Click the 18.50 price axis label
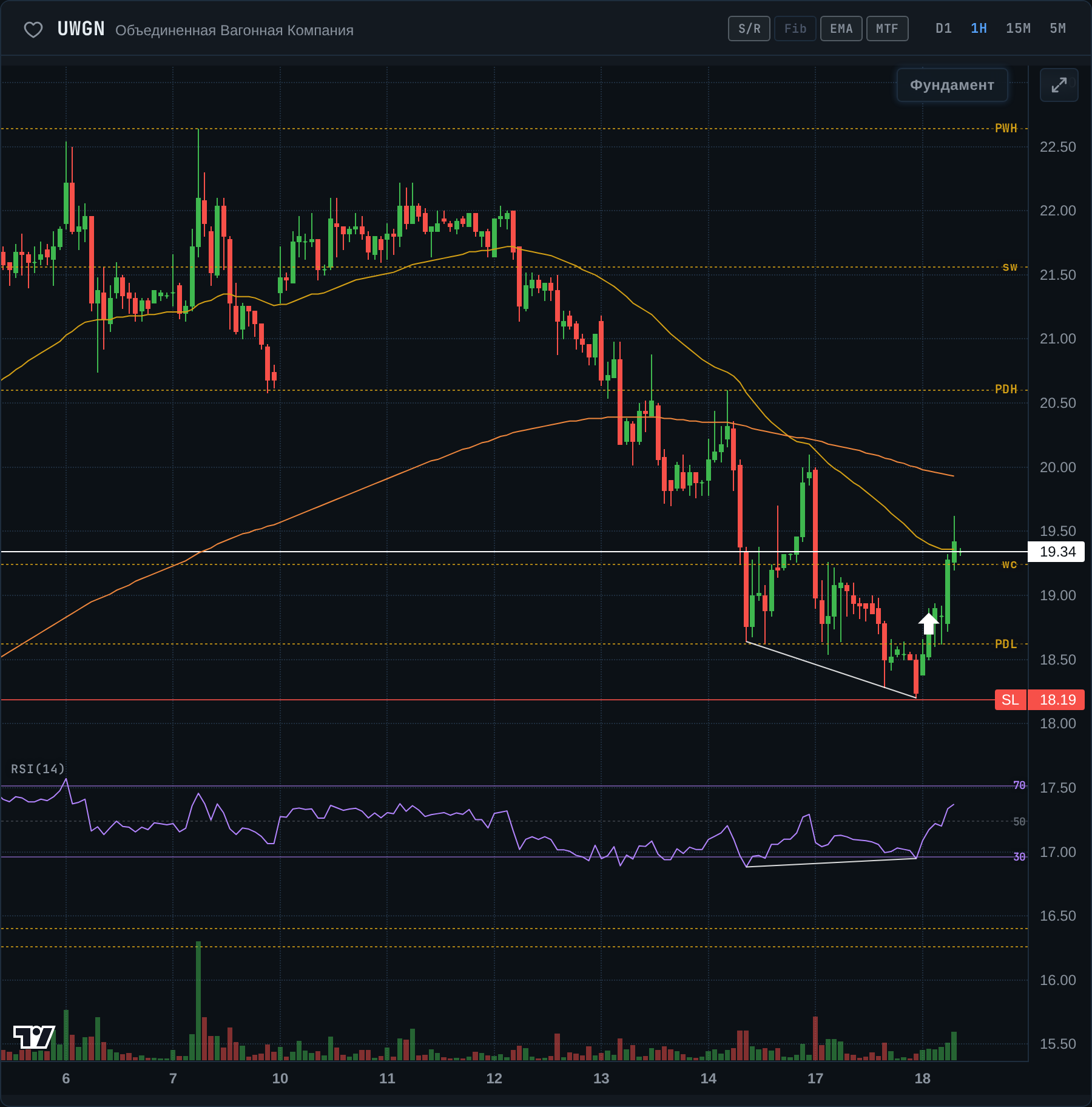The image size is (1092, 1107). point(1058,660)
